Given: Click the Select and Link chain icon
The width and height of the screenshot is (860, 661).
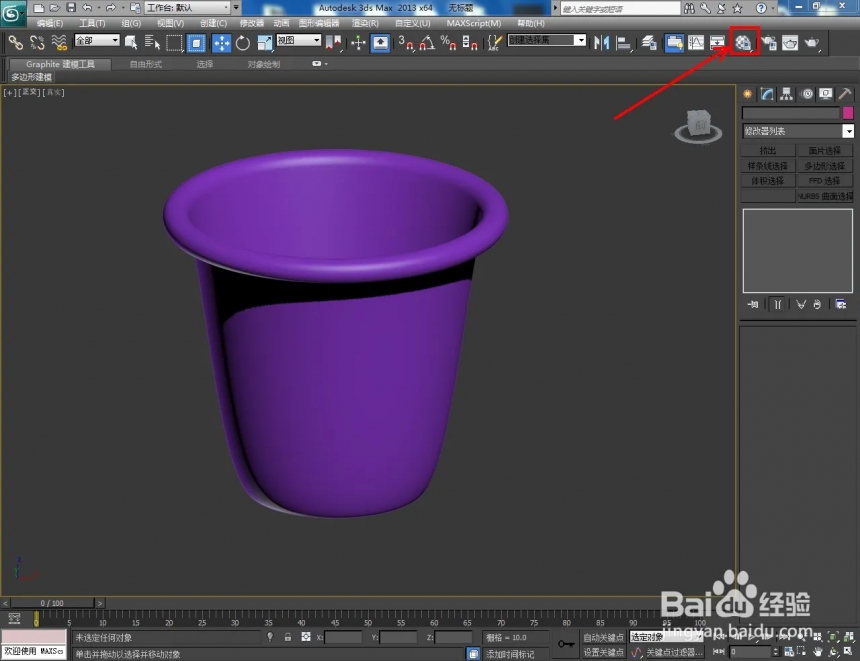Looking at the screenshot, I should pos(15,42).
